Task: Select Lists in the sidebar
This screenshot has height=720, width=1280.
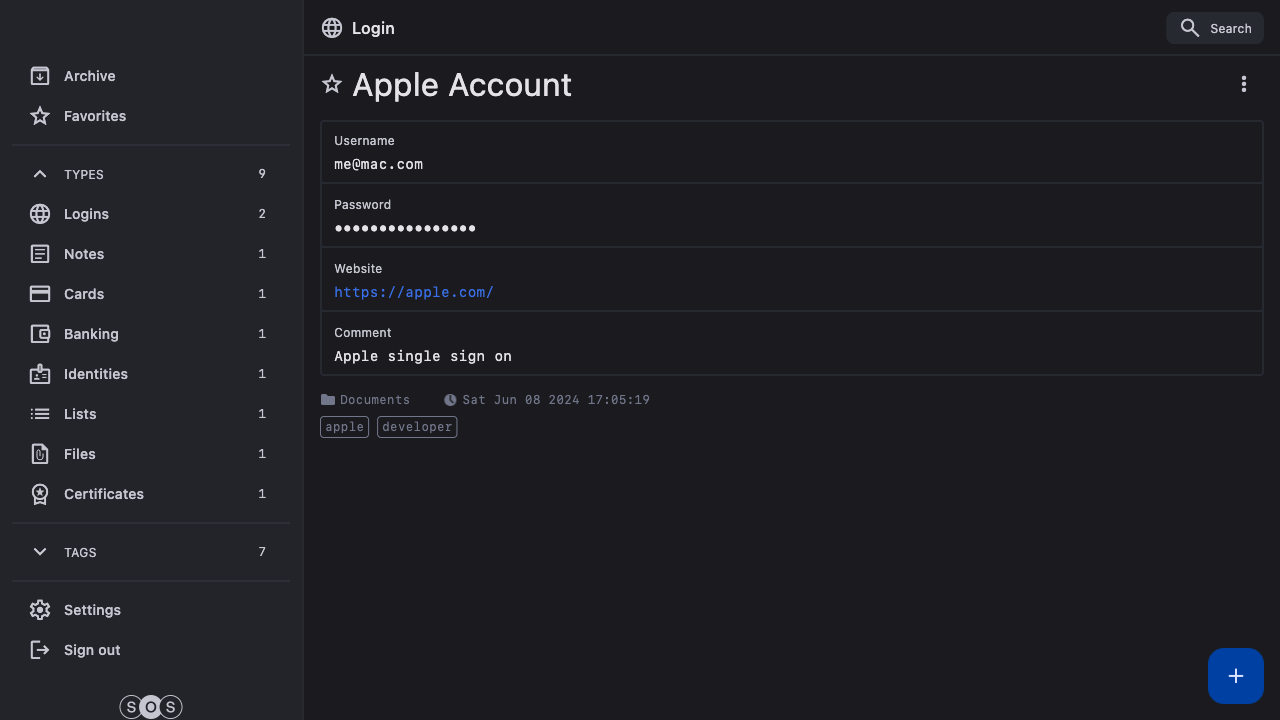Action: 80,414
